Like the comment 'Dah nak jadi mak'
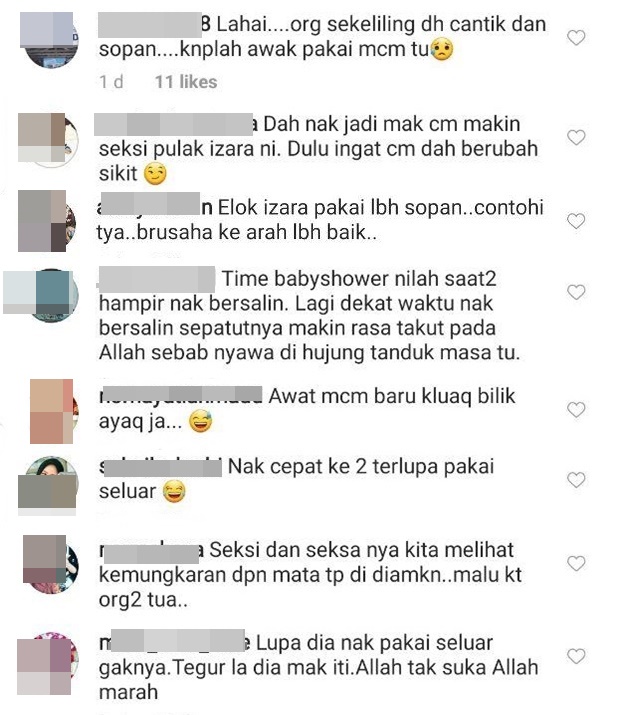The height and width of the screenshot is (715, 619). [x=576, y=137]
